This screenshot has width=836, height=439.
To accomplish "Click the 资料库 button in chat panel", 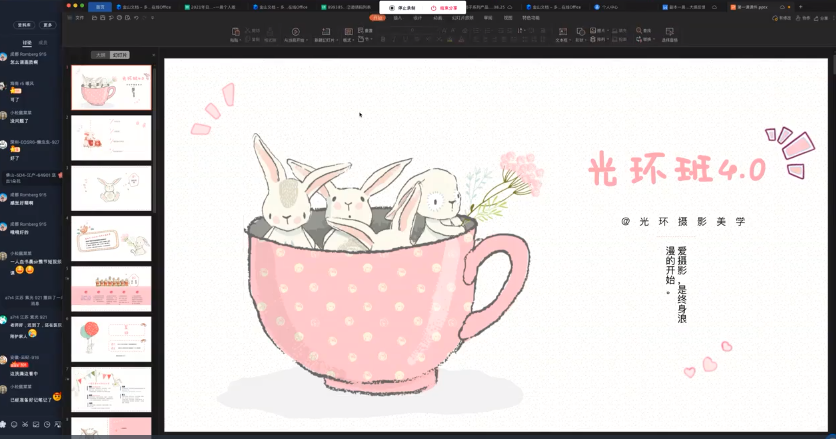I will (x=24, y=25).
